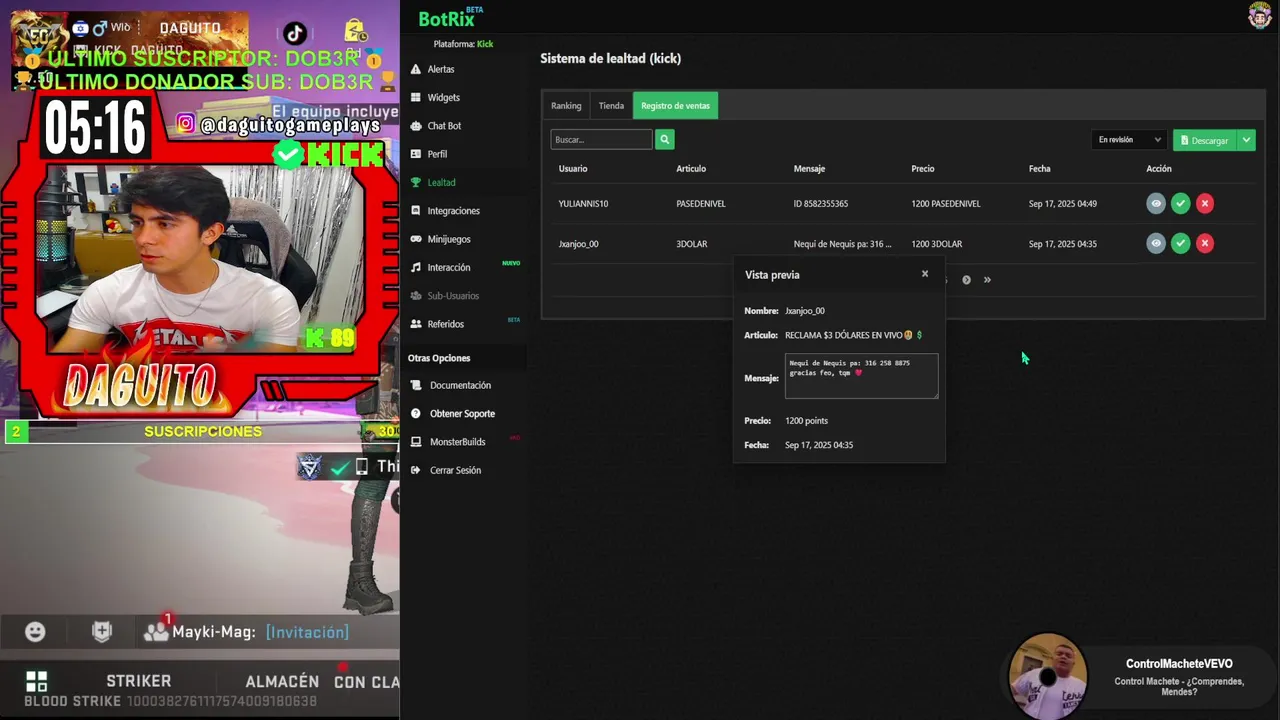Click the Interacción music note icon
The width and height of the screenshot is (1280, 720).
(416, 267)
